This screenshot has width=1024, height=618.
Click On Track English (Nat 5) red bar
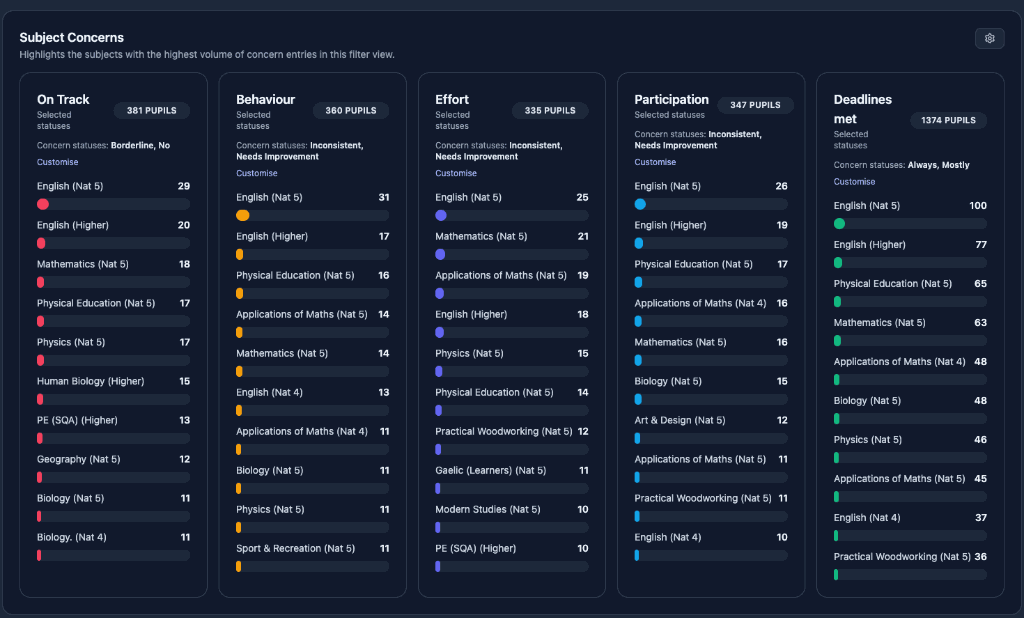(x=43, y=204)
